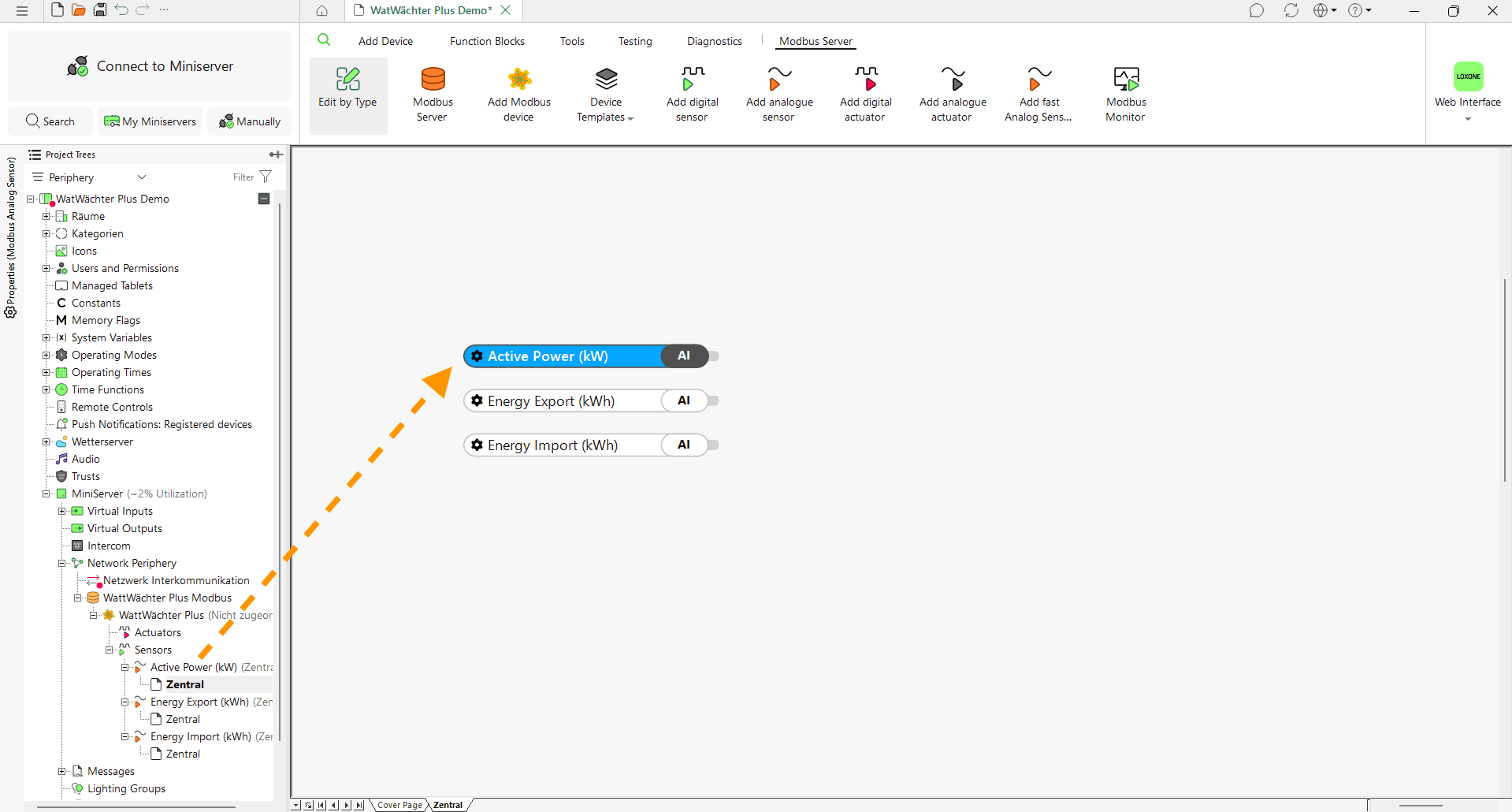Go to the home page tab
Screen dimensions: 1512x812
[x=322, y=10]
